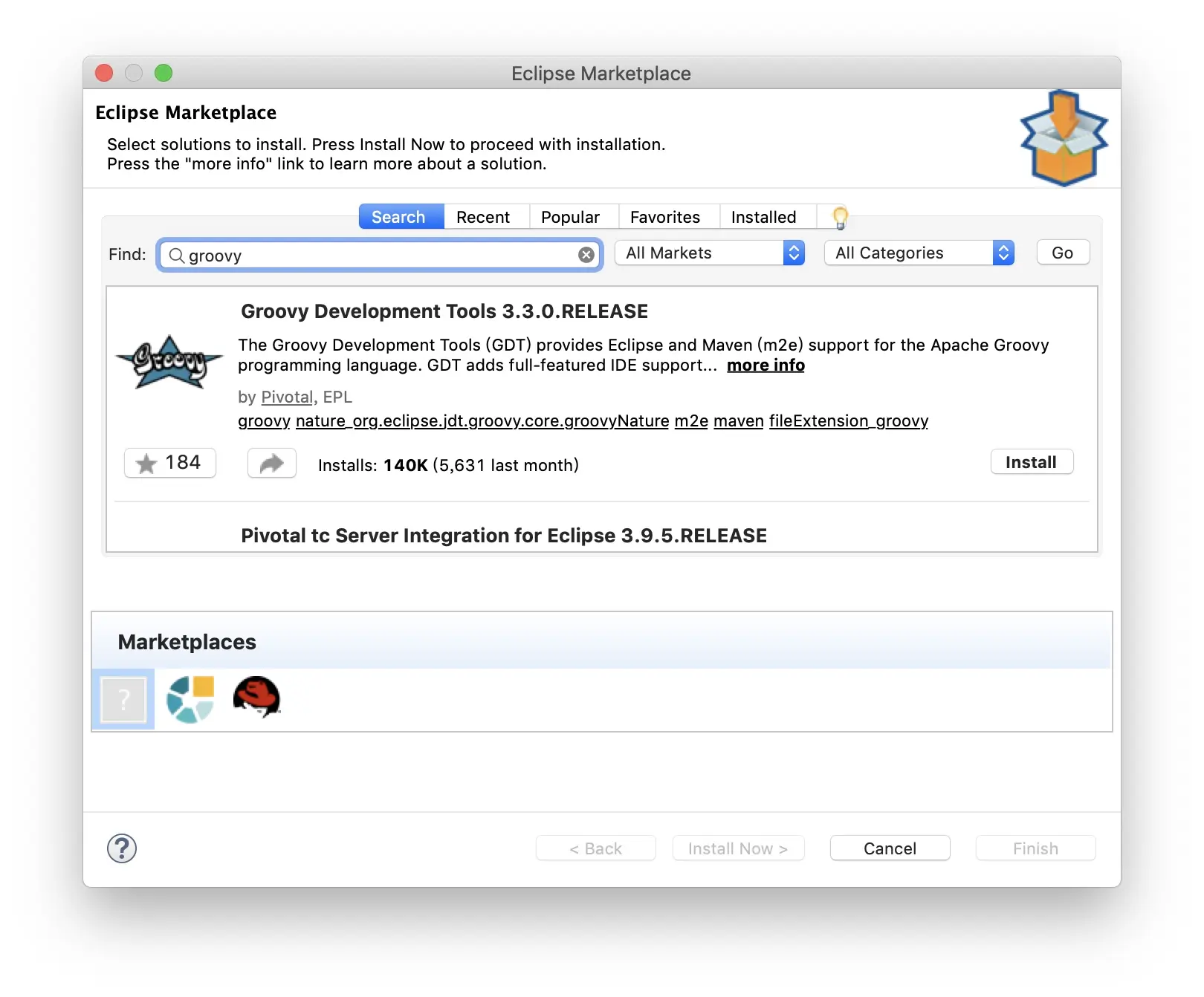This screenshot has height=997, width=1204.
Task: Clear the groovy search text
Action: tap(586, 255)
